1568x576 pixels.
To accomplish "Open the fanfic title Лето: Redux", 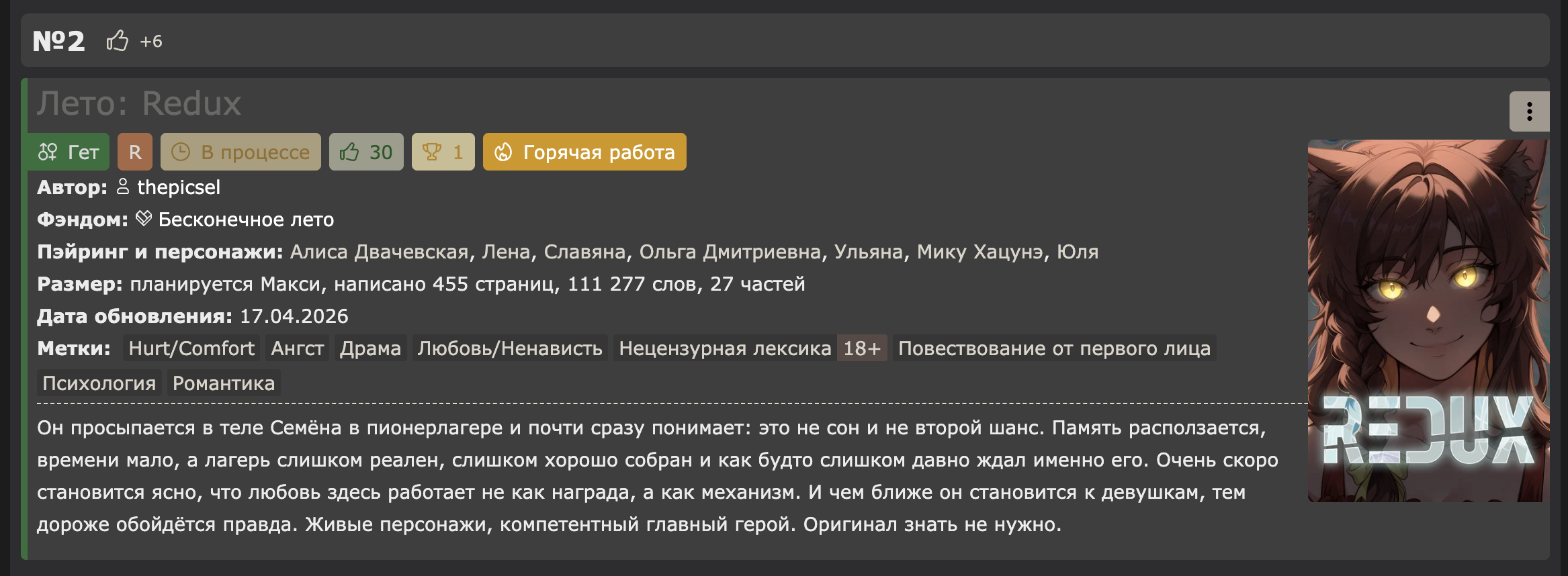I will tap(139, 103).
